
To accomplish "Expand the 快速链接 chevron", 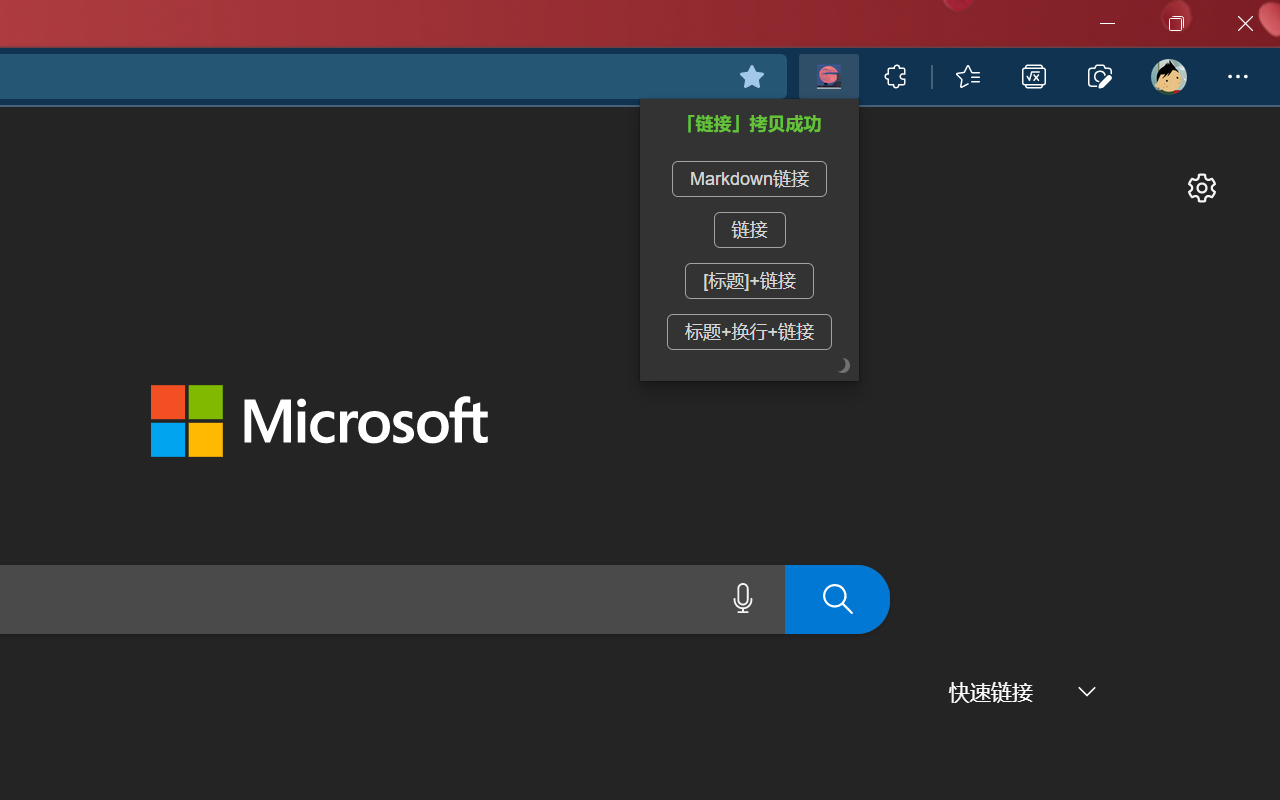I will [x=1087, y=692].
